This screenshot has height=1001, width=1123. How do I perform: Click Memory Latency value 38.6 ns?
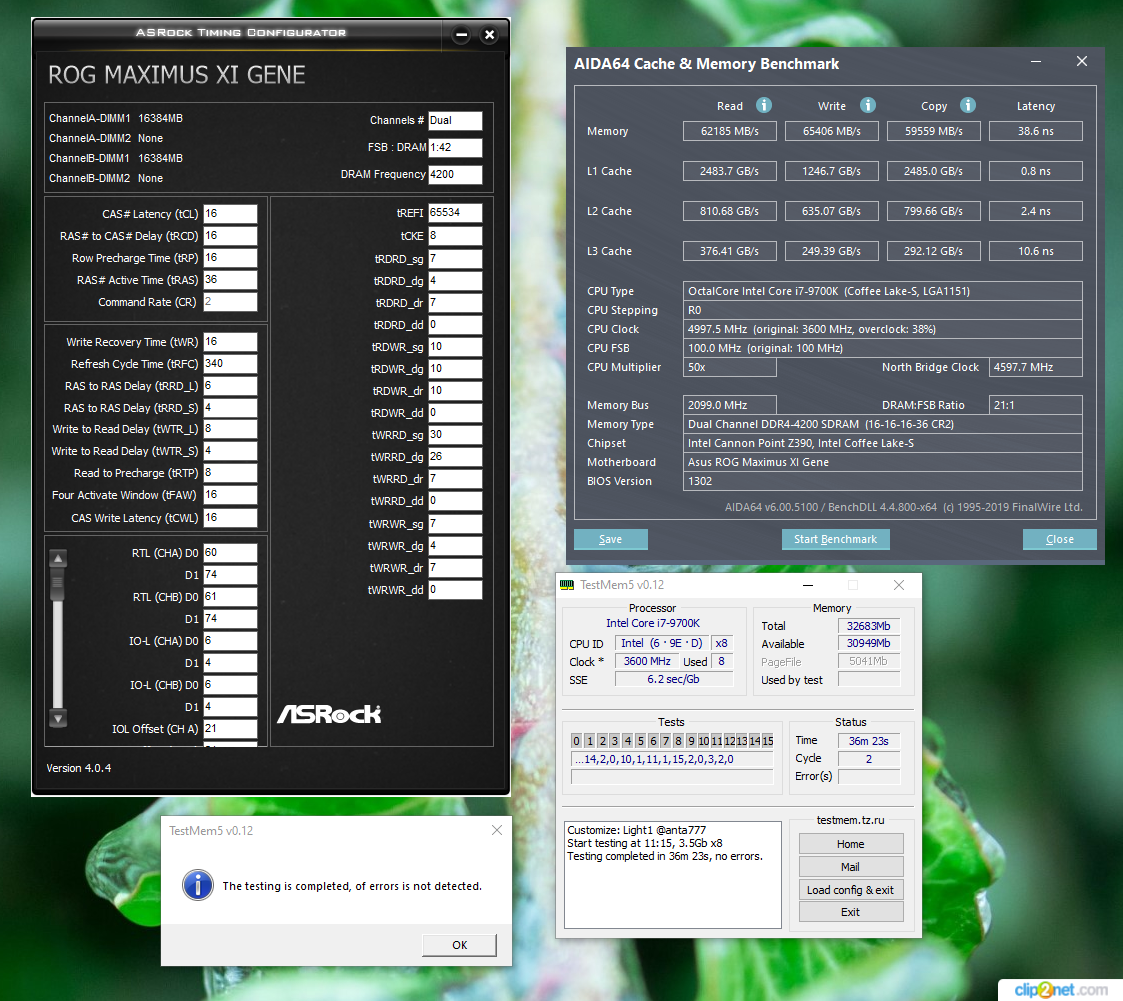tap(1036, 131)
